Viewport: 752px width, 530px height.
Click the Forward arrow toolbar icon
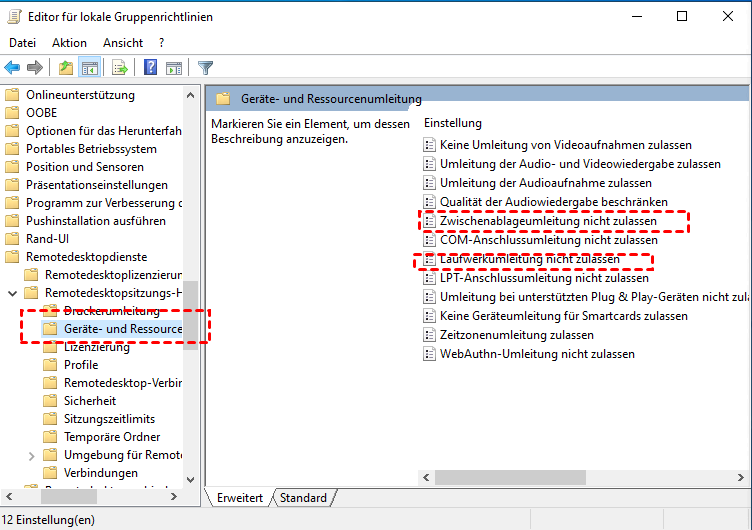click(x=34, y=68)
